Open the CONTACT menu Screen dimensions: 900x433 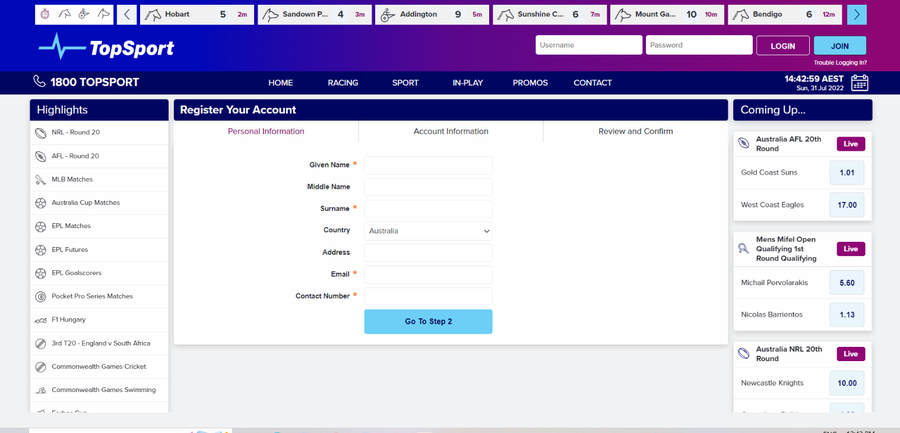(x=592, y=83)
